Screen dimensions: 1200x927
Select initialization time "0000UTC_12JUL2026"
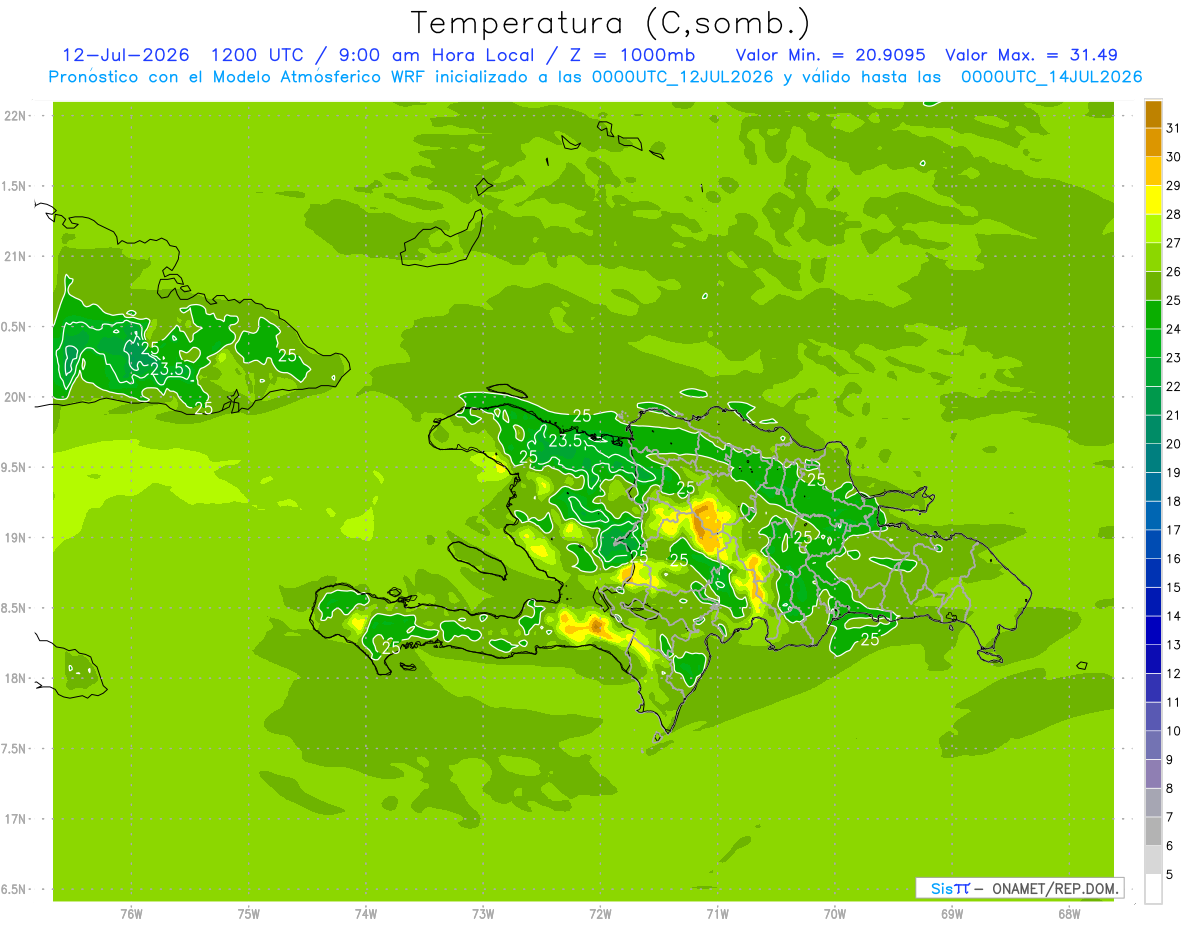pos(682,77)
